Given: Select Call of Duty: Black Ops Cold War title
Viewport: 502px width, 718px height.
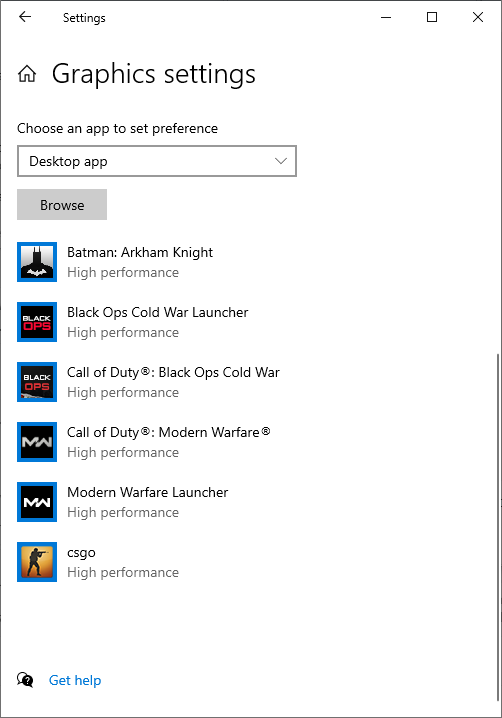Looking at the screenshot, I should click(173, 372).
